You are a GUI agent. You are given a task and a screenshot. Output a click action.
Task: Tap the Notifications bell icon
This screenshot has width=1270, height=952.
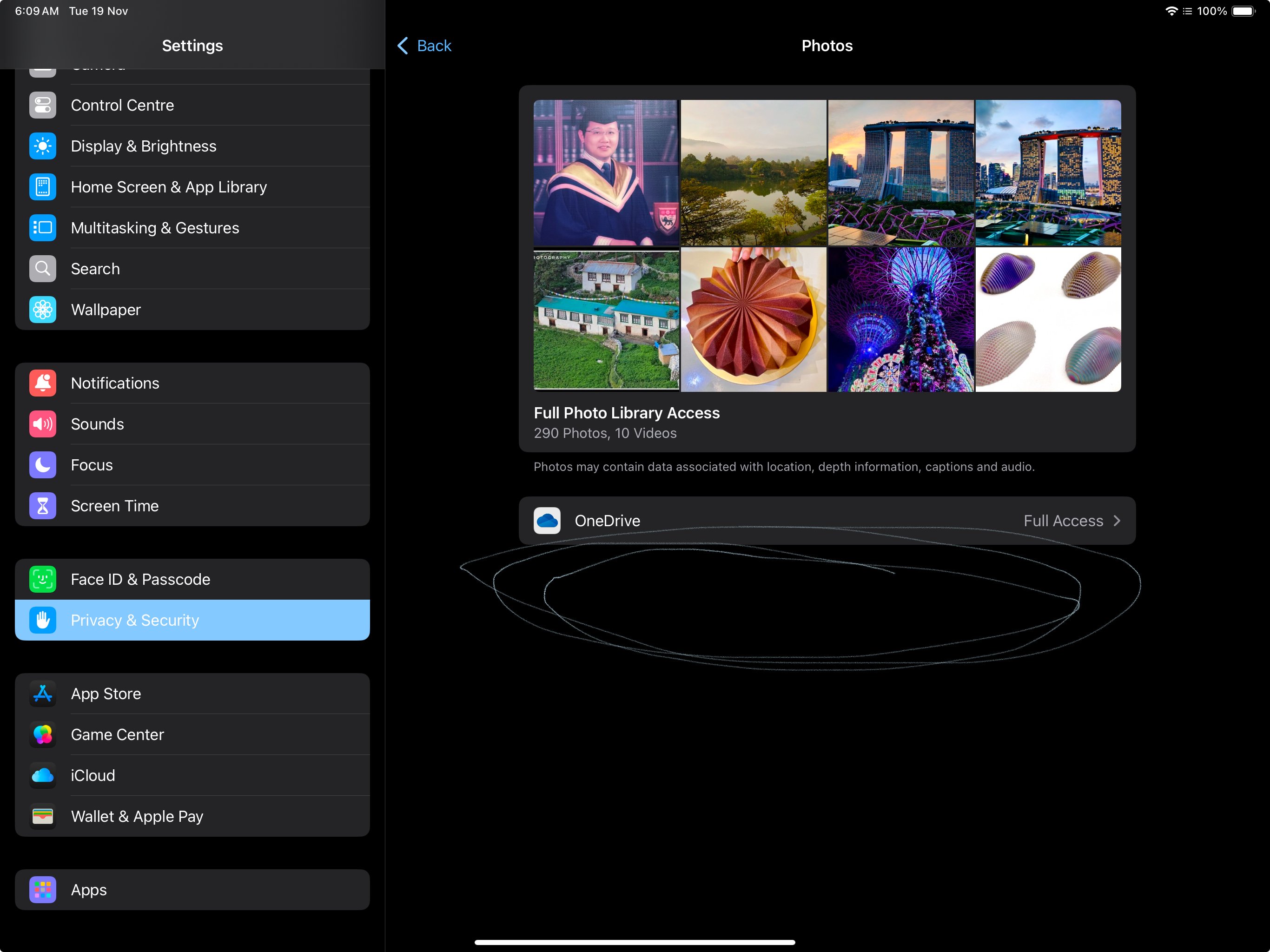(x=42, y=383)
